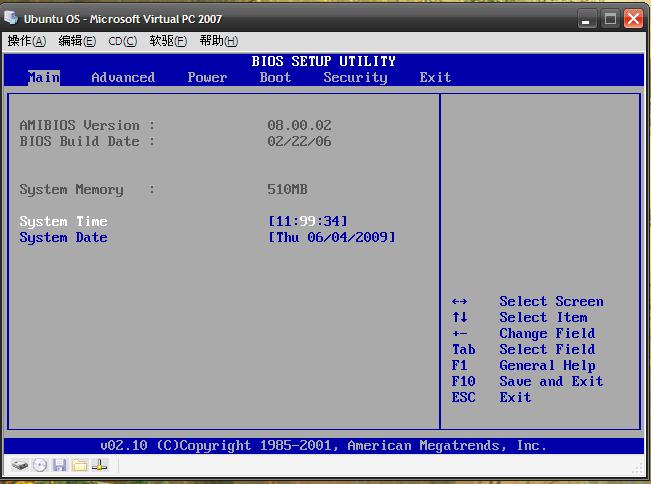This screenshot has height=484, width=651.
Task: Open the 编辑(E) Edit menu
Action: (77, 41)
